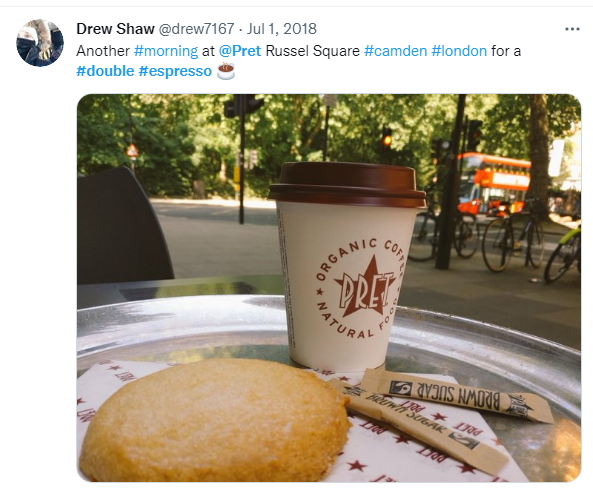The image size is (593, 495).
Task: Click the red double-decker bus in photo
Action: click(493, 183)
